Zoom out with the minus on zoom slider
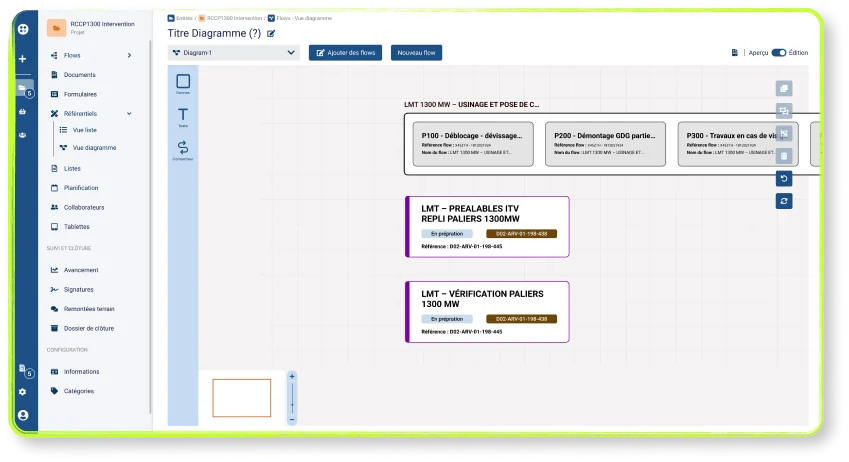Screen dimensions: 849x462 [x=292, y=420]
